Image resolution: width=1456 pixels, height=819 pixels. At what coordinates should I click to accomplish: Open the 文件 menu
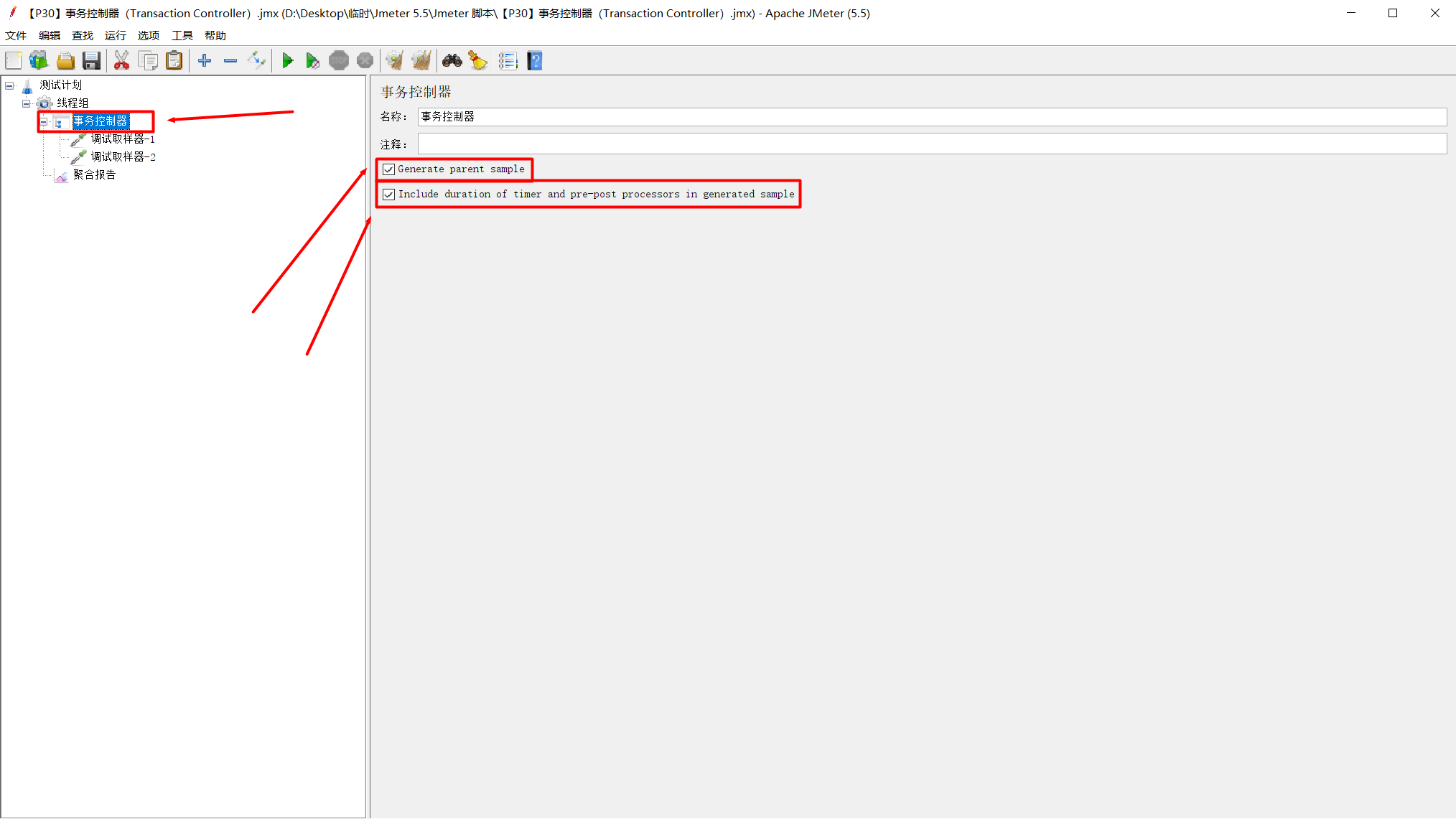(x=16, y=35)
